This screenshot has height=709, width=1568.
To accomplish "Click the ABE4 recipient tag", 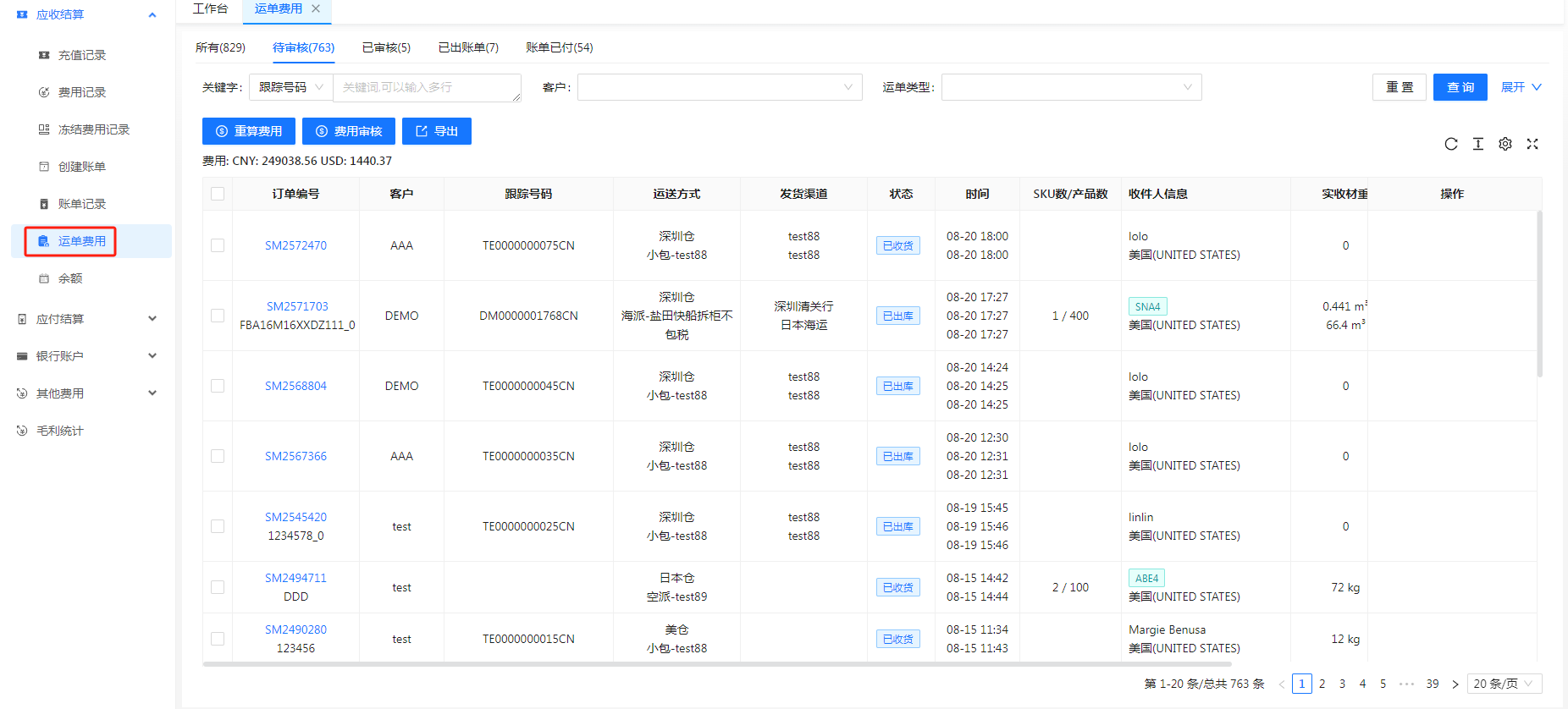I will pos(1147,578).
